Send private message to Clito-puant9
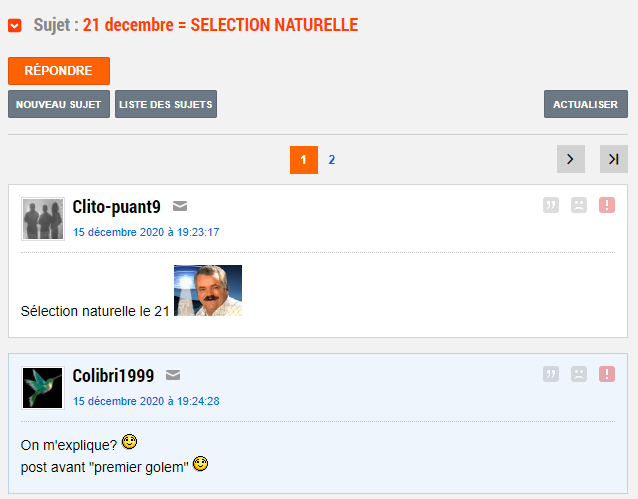Screen dimensions: 638x499 pos(180,207)
